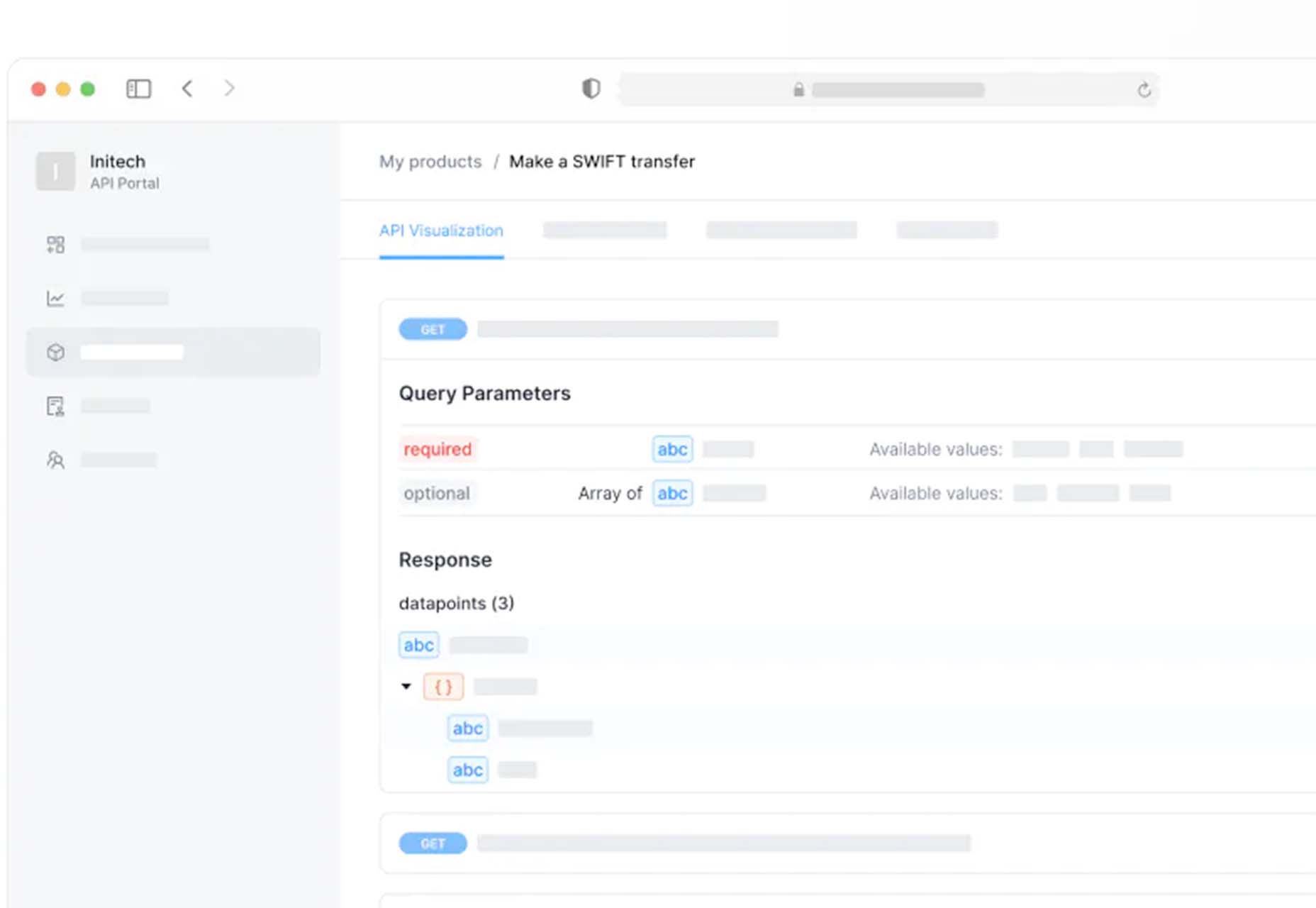Select the products cube sidebar icon
The height and width of the screenshot is (908, 1316).
click(55, 352)
